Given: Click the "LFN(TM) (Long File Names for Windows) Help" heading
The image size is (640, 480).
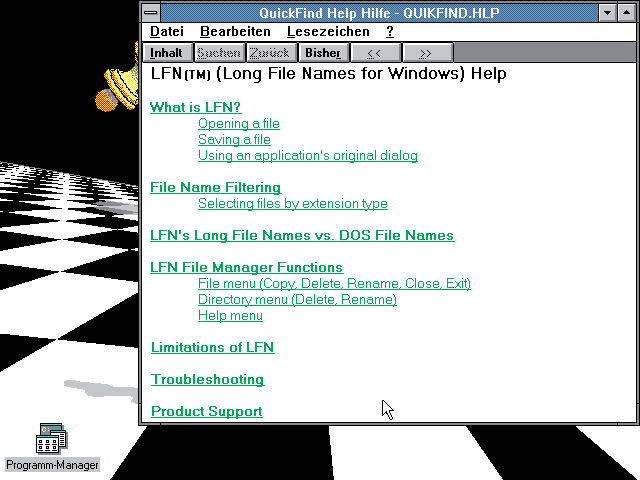Looking at the screenshot, I should (329, 74).
